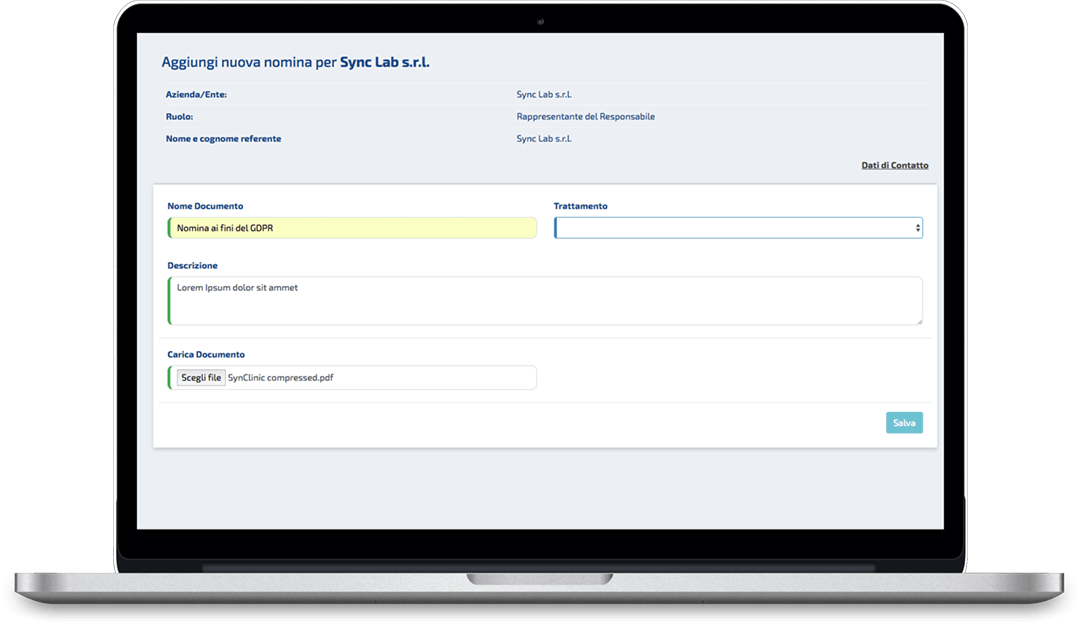
Task: Click the Aggiungi nuova nomina page heading
Action: [295, 62]
